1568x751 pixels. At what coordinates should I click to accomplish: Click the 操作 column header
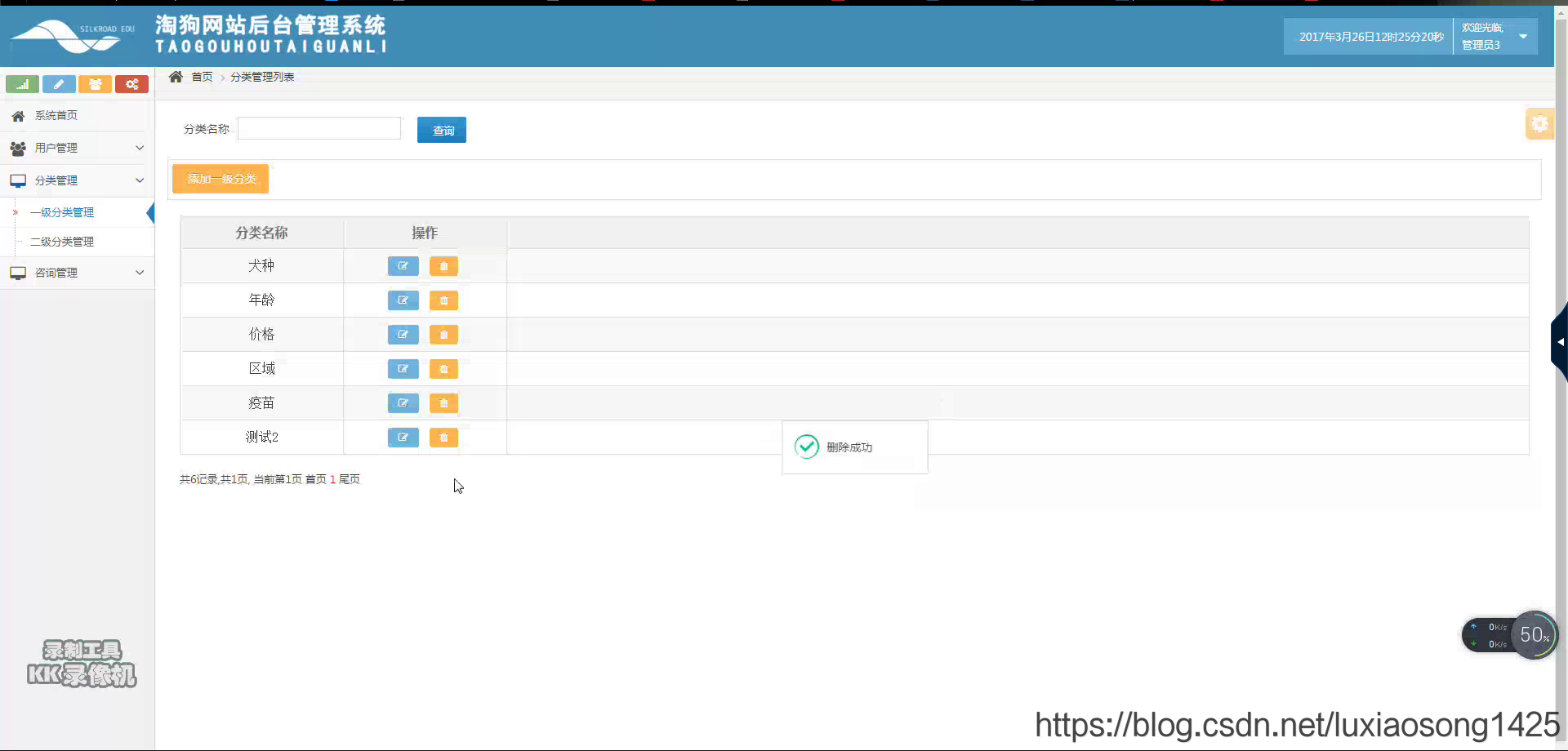point(425,233)
